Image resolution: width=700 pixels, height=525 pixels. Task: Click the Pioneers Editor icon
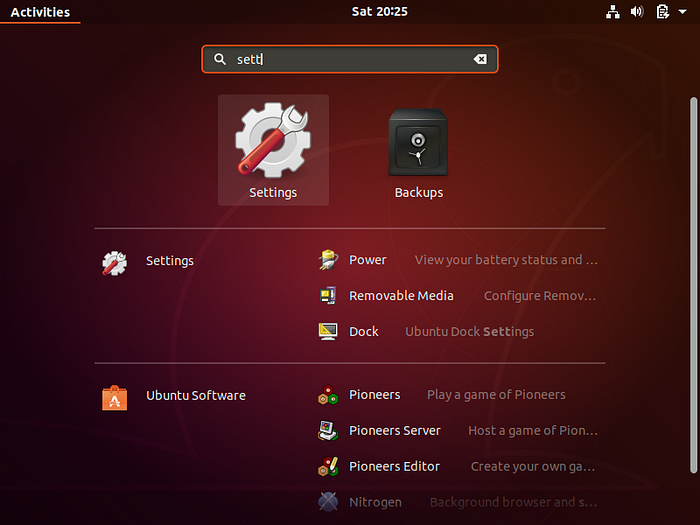(328, 467)
